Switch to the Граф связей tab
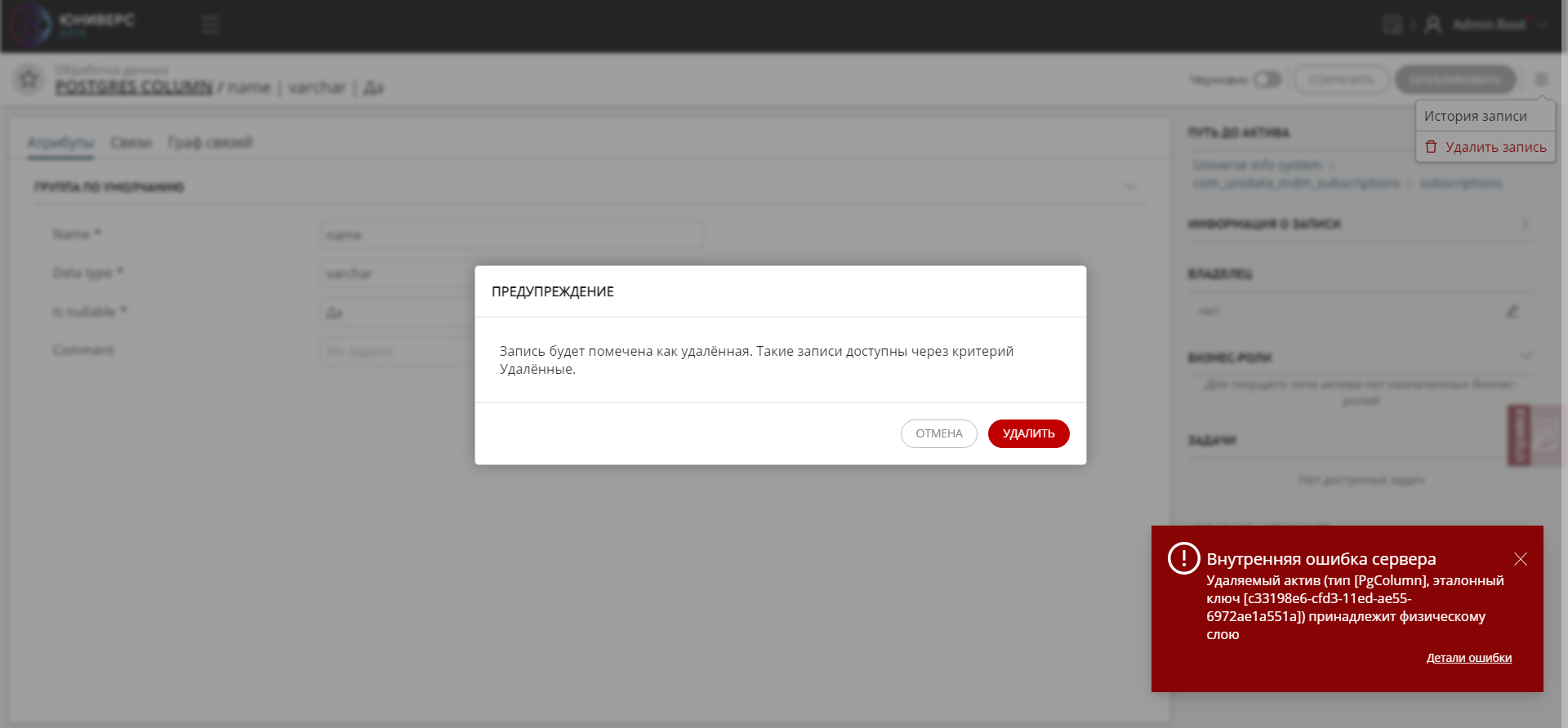The width and height of the screenshot is (1568, 728). pyautogui.click(x=211, y=142)
